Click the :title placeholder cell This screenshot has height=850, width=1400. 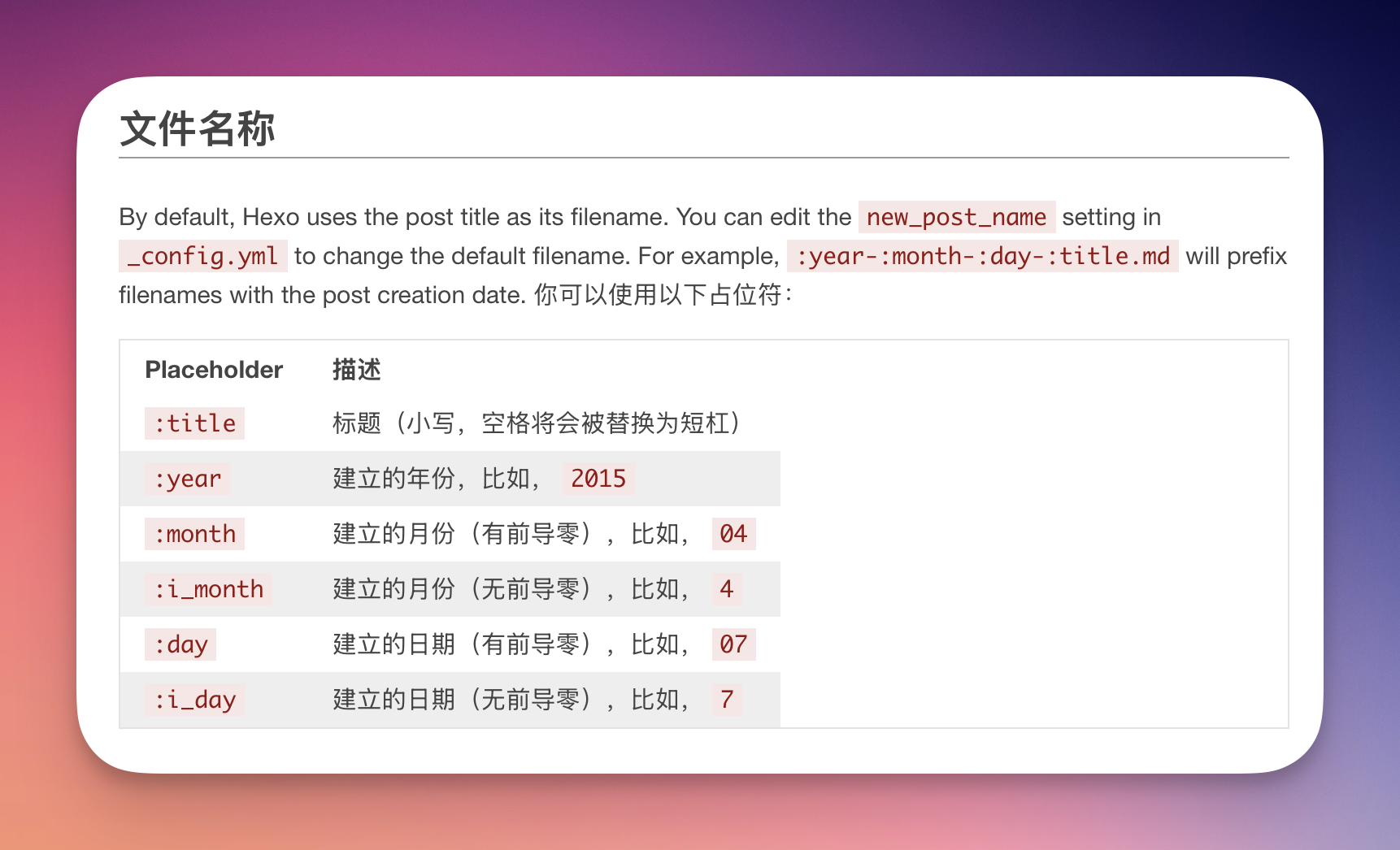click(x=195, y=423)
